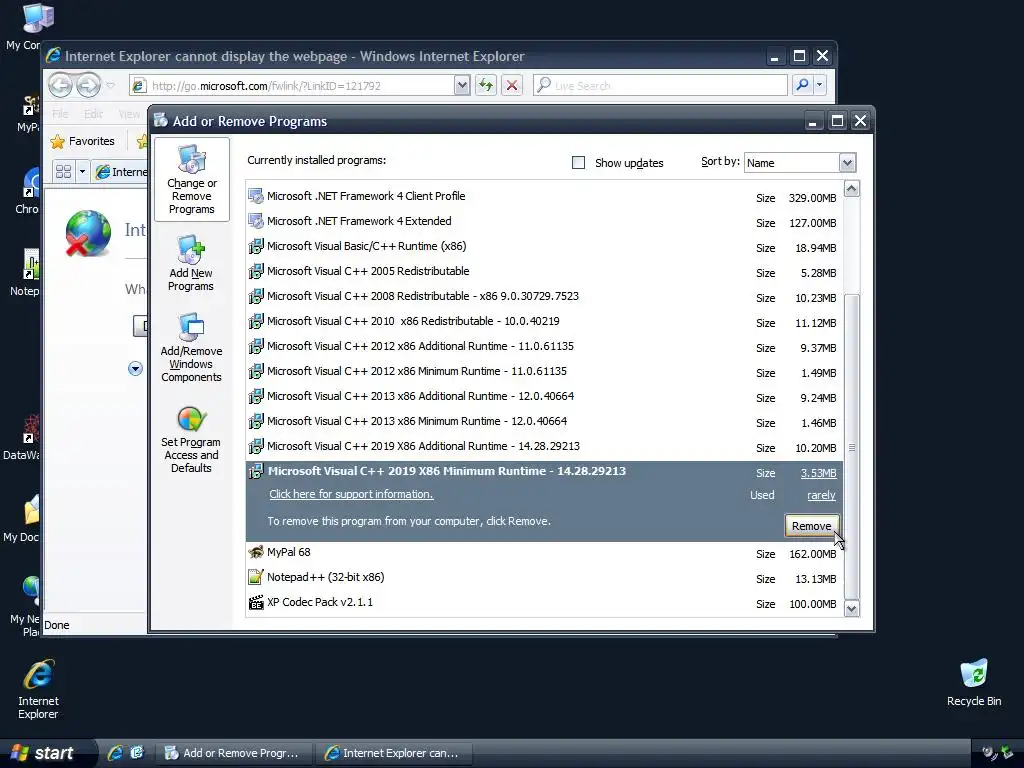The width and height of the screenshot is (1024, 768).
Task: Select Visual C++ 2012 x86 Additional Runtime
Action: click(544, 346)
